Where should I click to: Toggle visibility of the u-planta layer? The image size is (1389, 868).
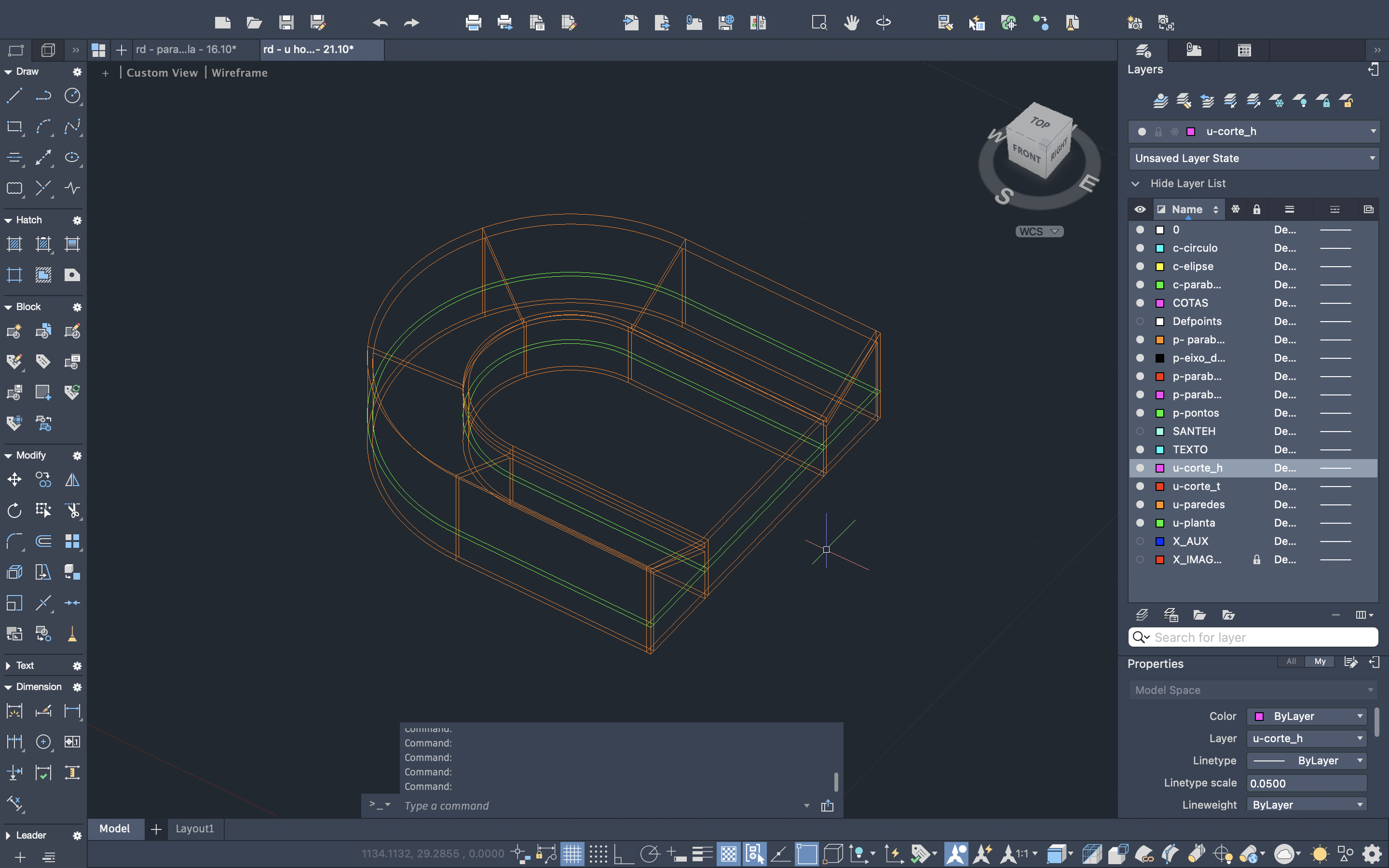click(x=1140, y=523)
